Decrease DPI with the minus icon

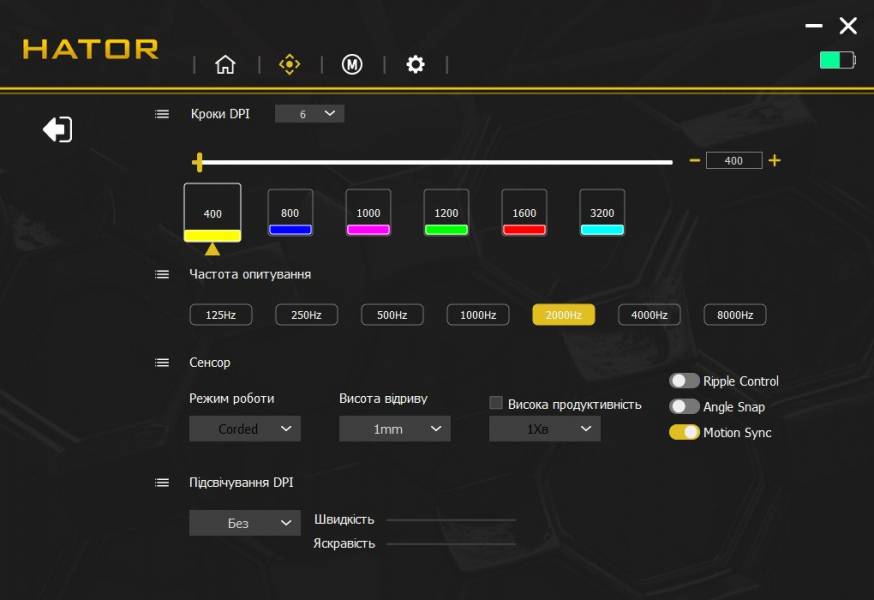(694, 161)
